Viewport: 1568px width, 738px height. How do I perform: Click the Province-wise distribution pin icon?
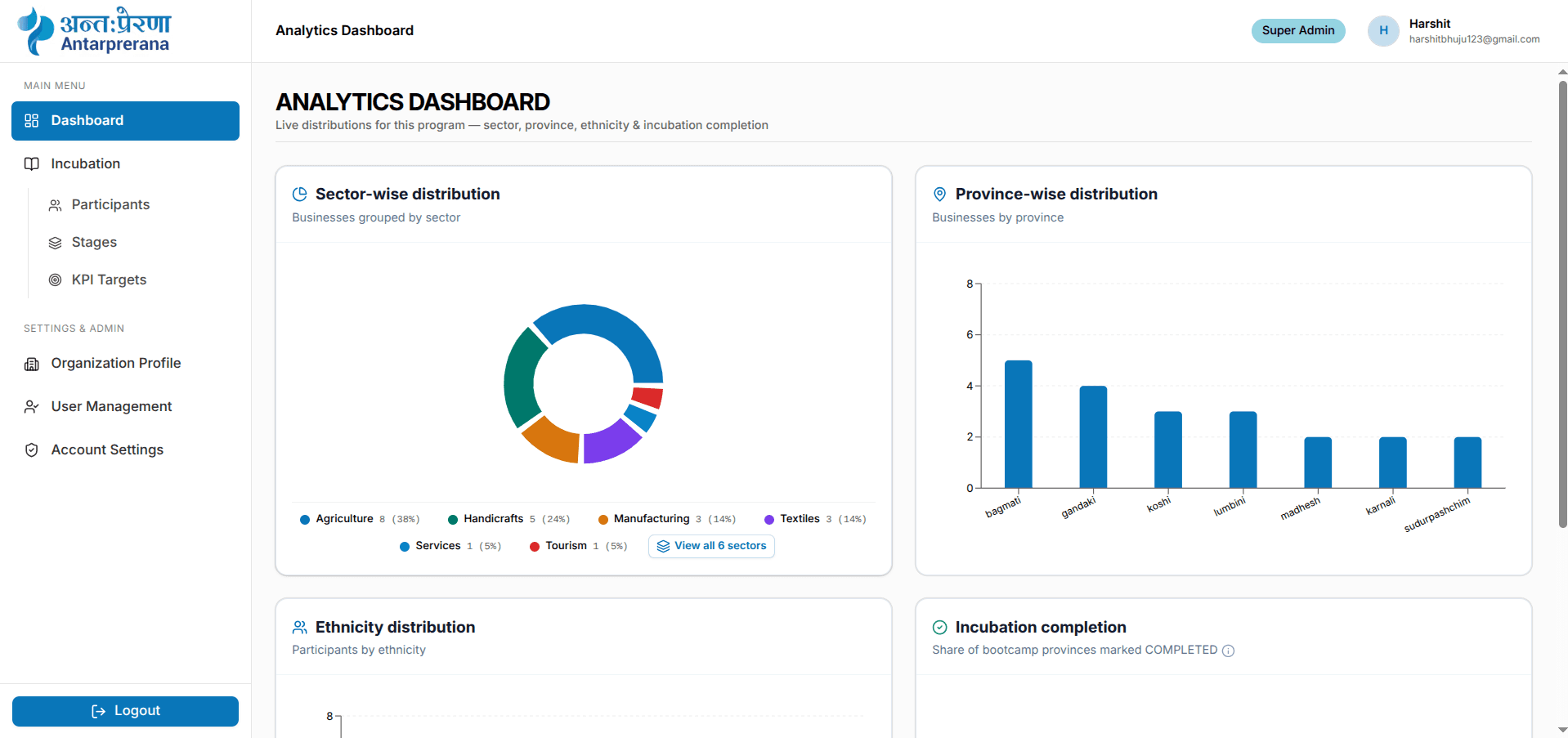point(940,194)
